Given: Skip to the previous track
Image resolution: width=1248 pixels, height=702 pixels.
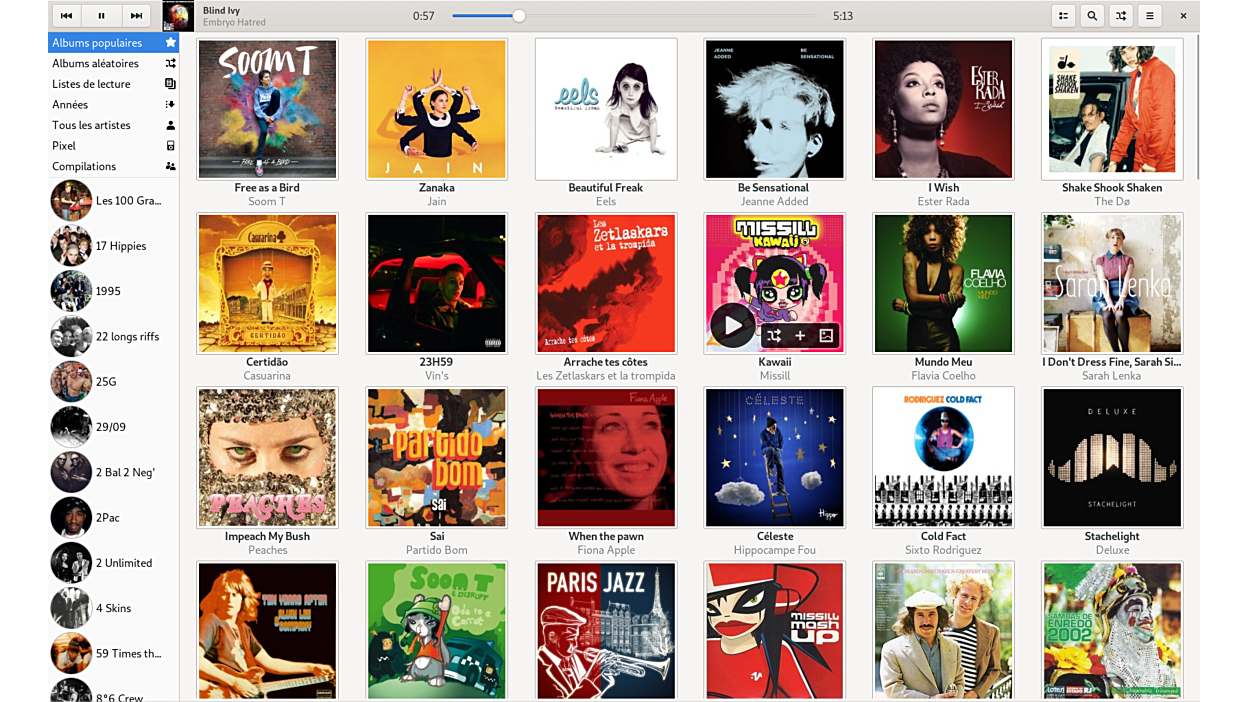Looking at the screenshot, I should point(66,16).
